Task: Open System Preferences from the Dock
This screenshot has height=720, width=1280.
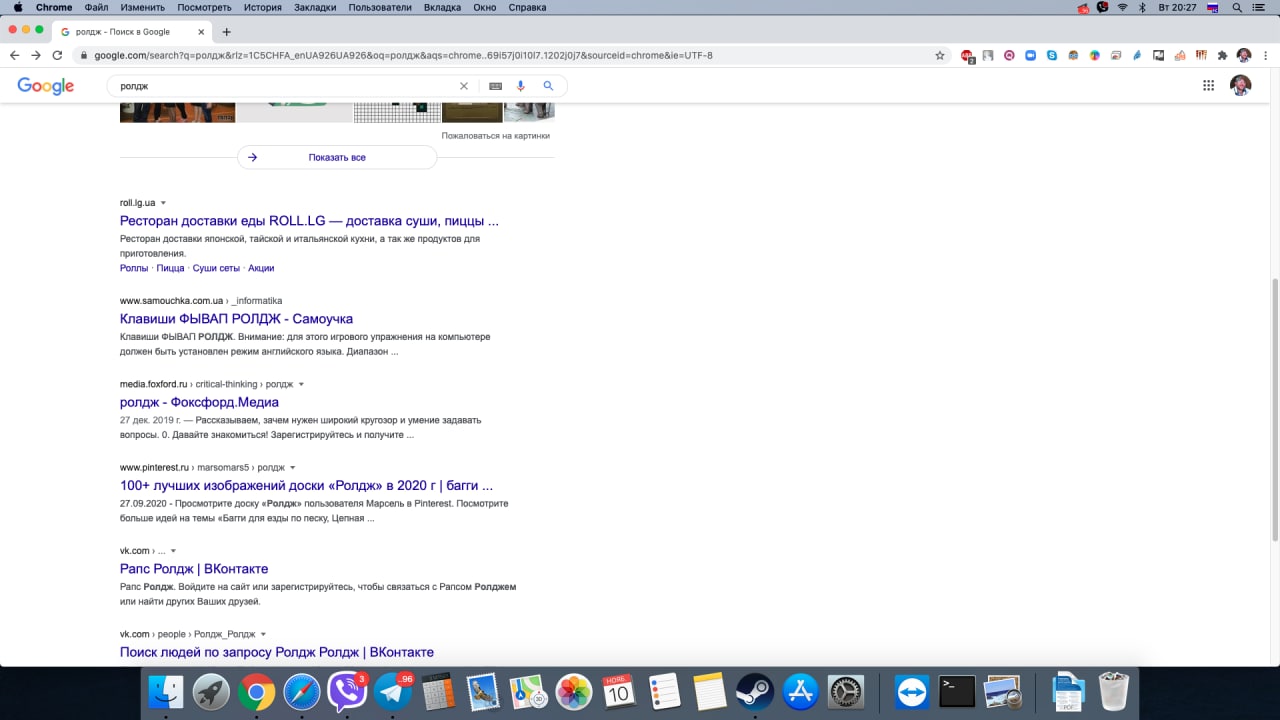Action: [x=846, y=692]
